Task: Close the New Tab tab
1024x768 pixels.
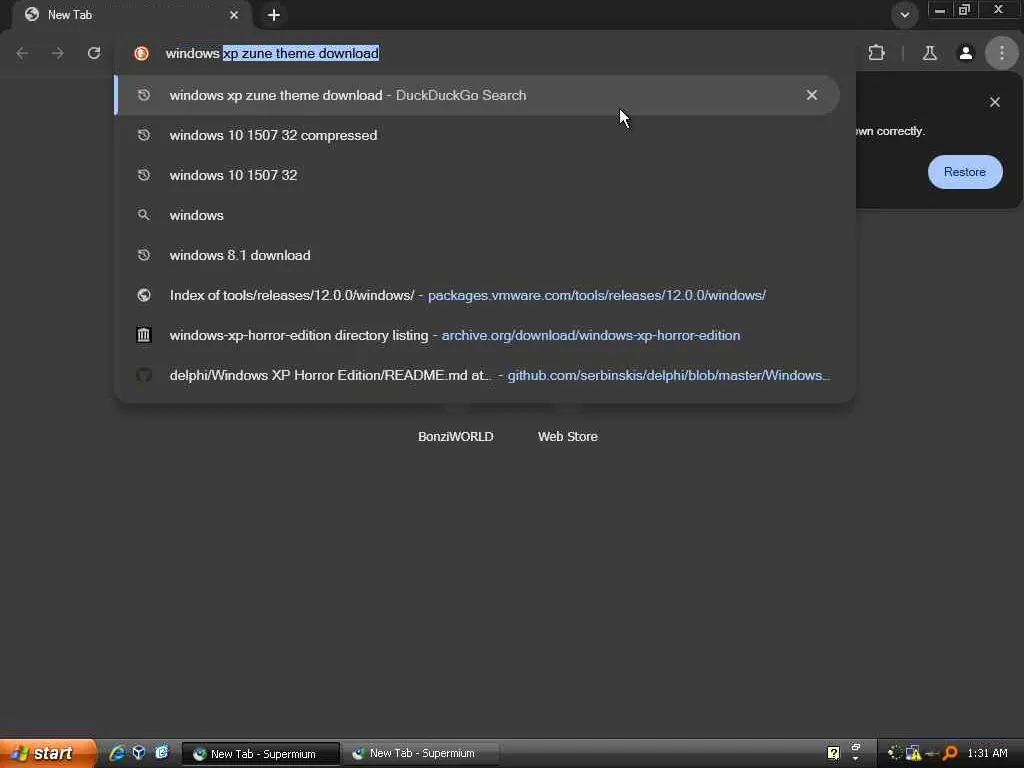Action: 234,15
